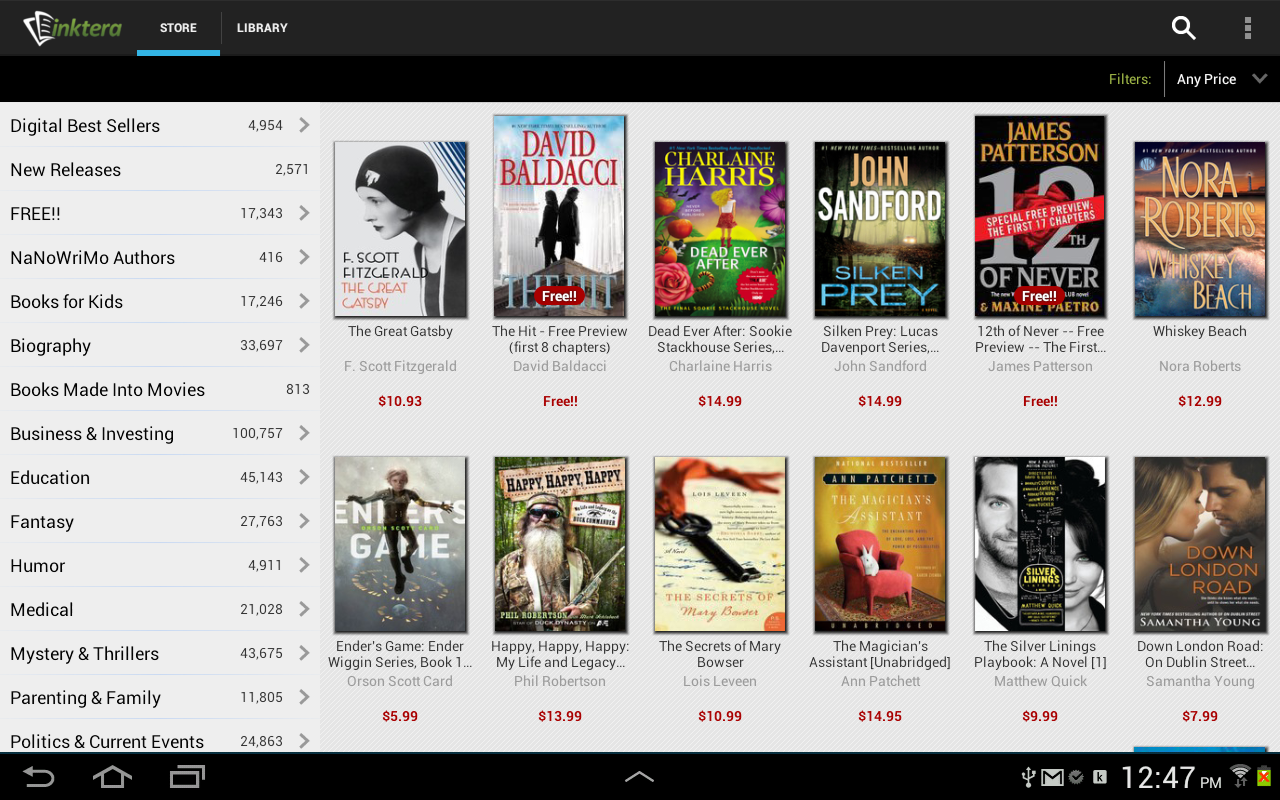Expand the bottom panel up-arrow
This screenshot has height=800, width=1280.
coord(639,777)
